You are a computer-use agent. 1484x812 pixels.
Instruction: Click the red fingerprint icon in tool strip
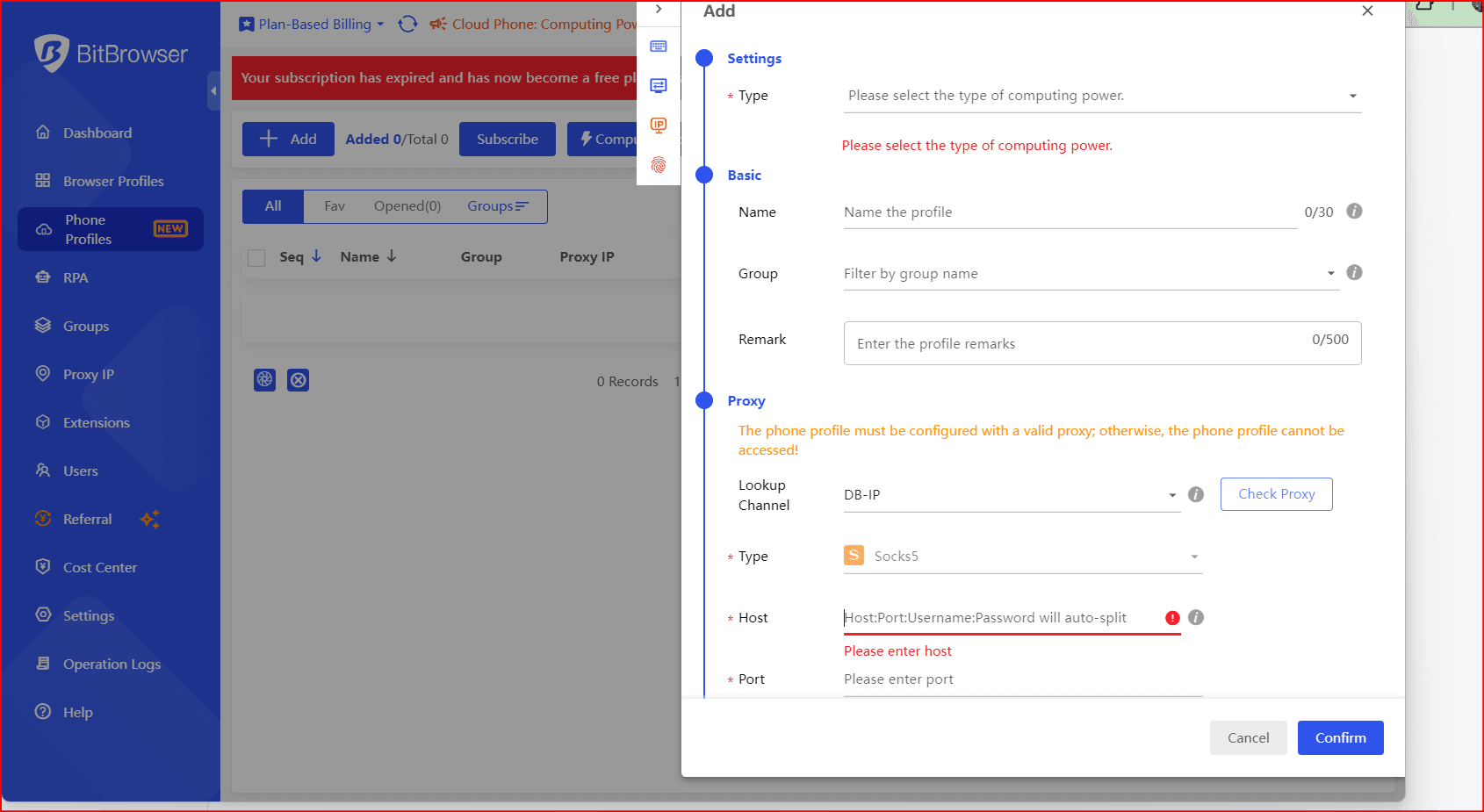(x=659, y=165)
